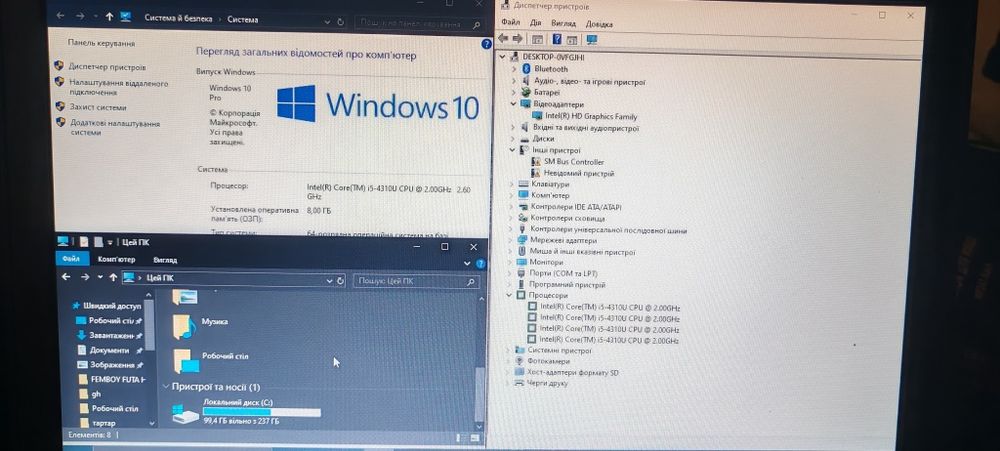This screenshot has height=451, width=1000.
Task: Click the Пошук: Цей ПК search field
Action: (x=418, y=281)
